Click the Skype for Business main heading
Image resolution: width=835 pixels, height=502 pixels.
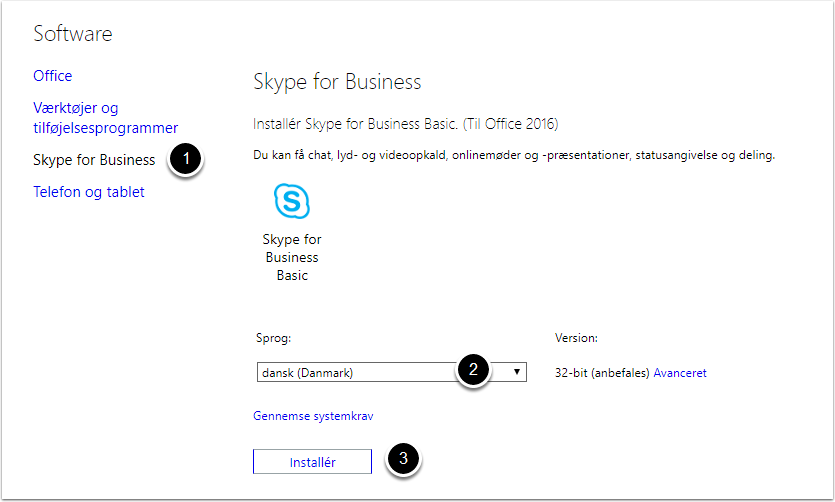tap(337, 82)
